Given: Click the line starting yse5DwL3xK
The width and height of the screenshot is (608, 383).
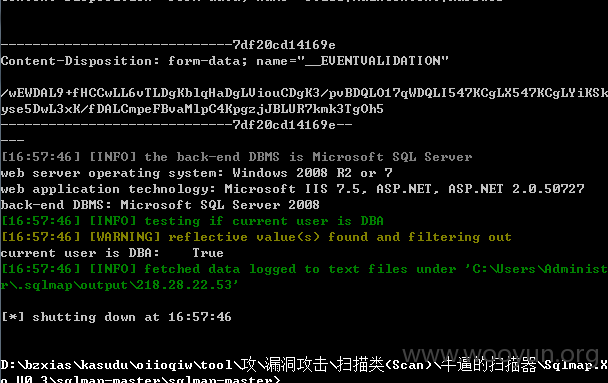Looking at the screenshot, I should 192,109.
